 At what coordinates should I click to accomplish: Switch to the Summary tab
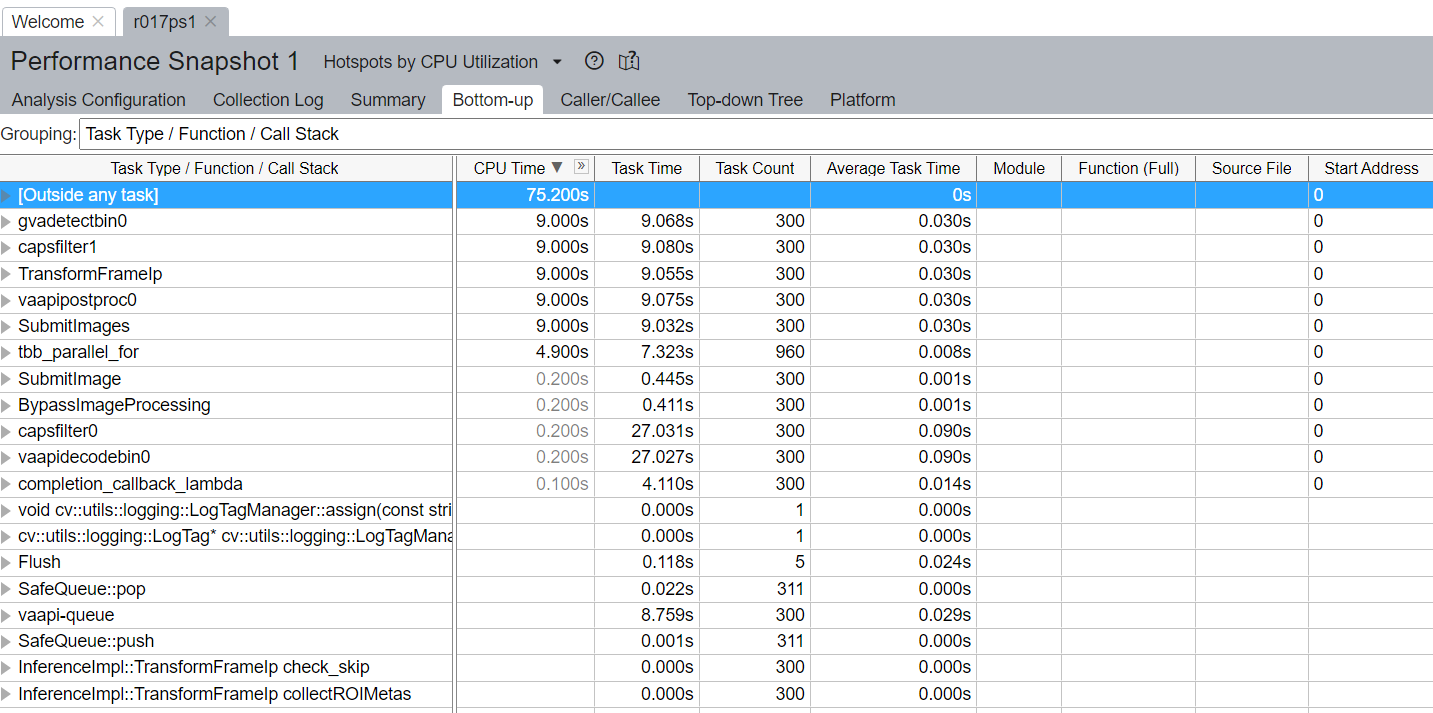(388, 100)
